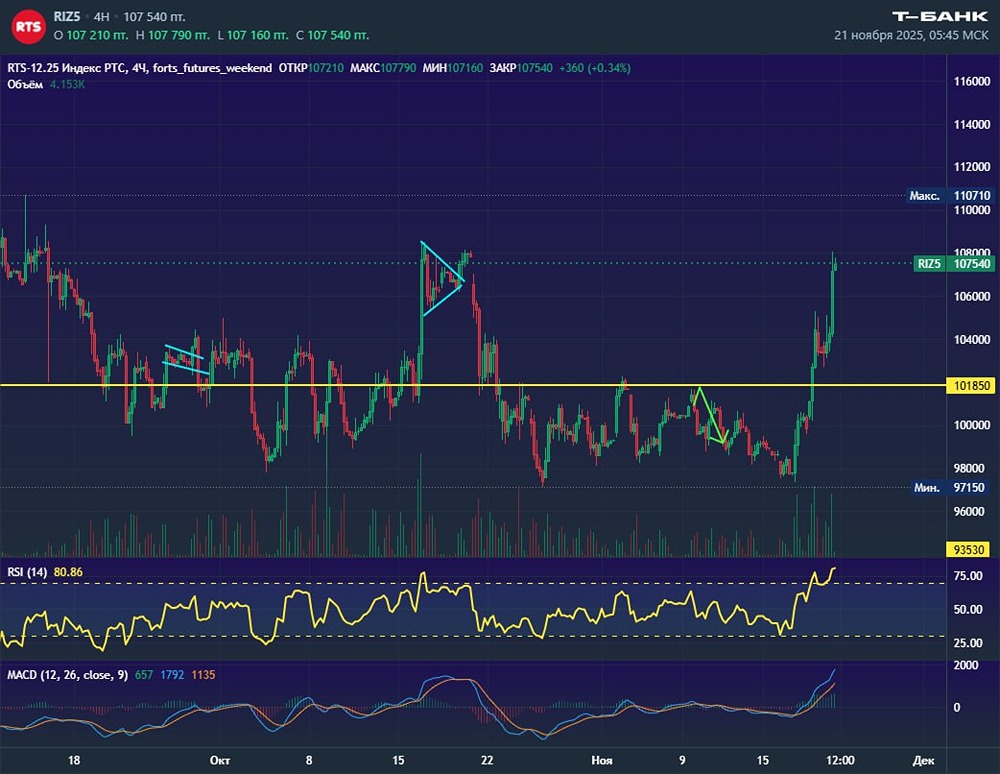This screenshot has height=774, width=1000.
Task: Open the RIZ5 ticker symbol in header
Action: [x=67, y=17]
